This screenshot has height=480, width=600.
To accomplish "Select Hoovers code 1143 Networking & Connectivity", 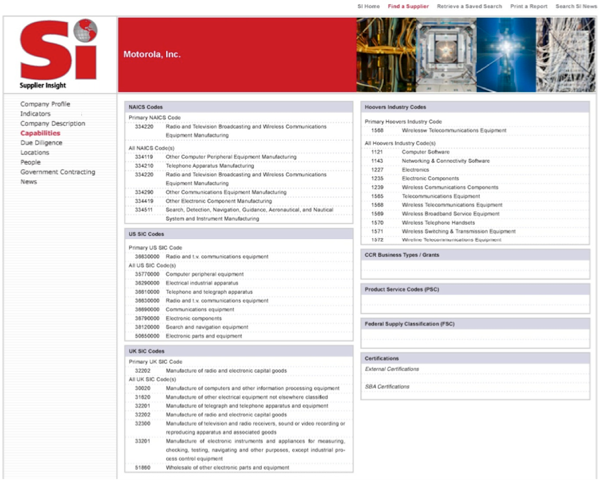I will click(475, 161).
